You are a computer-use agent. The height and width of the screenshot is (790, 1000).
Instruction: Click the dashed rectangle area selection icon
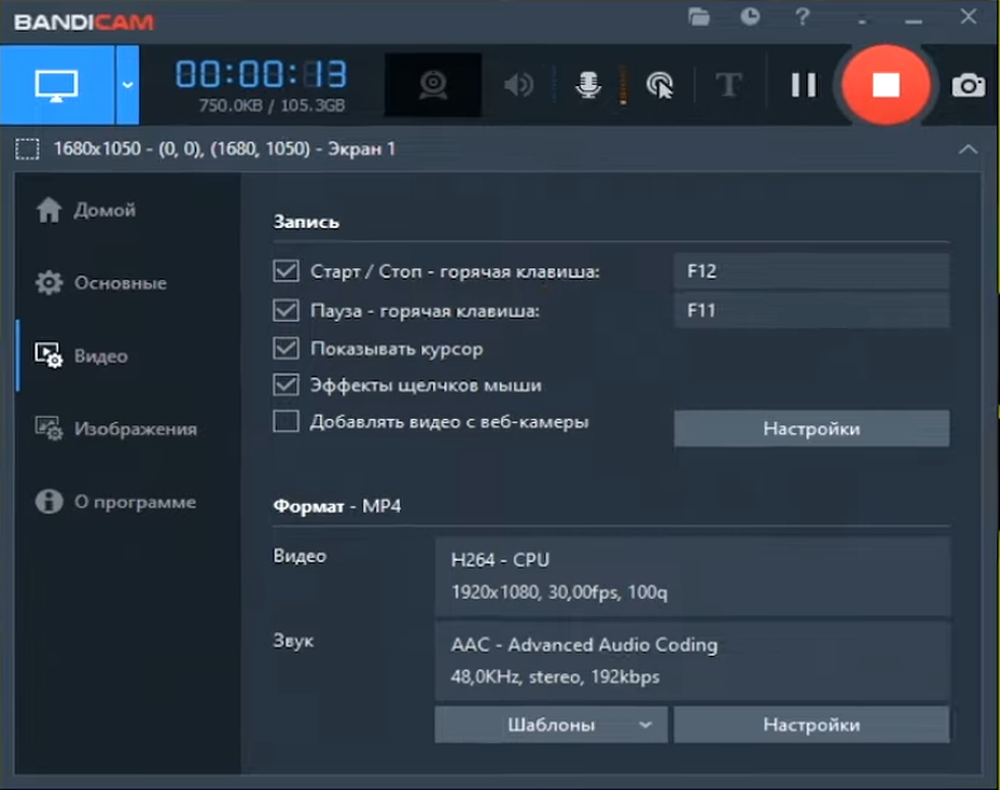(x=27, y=149)
